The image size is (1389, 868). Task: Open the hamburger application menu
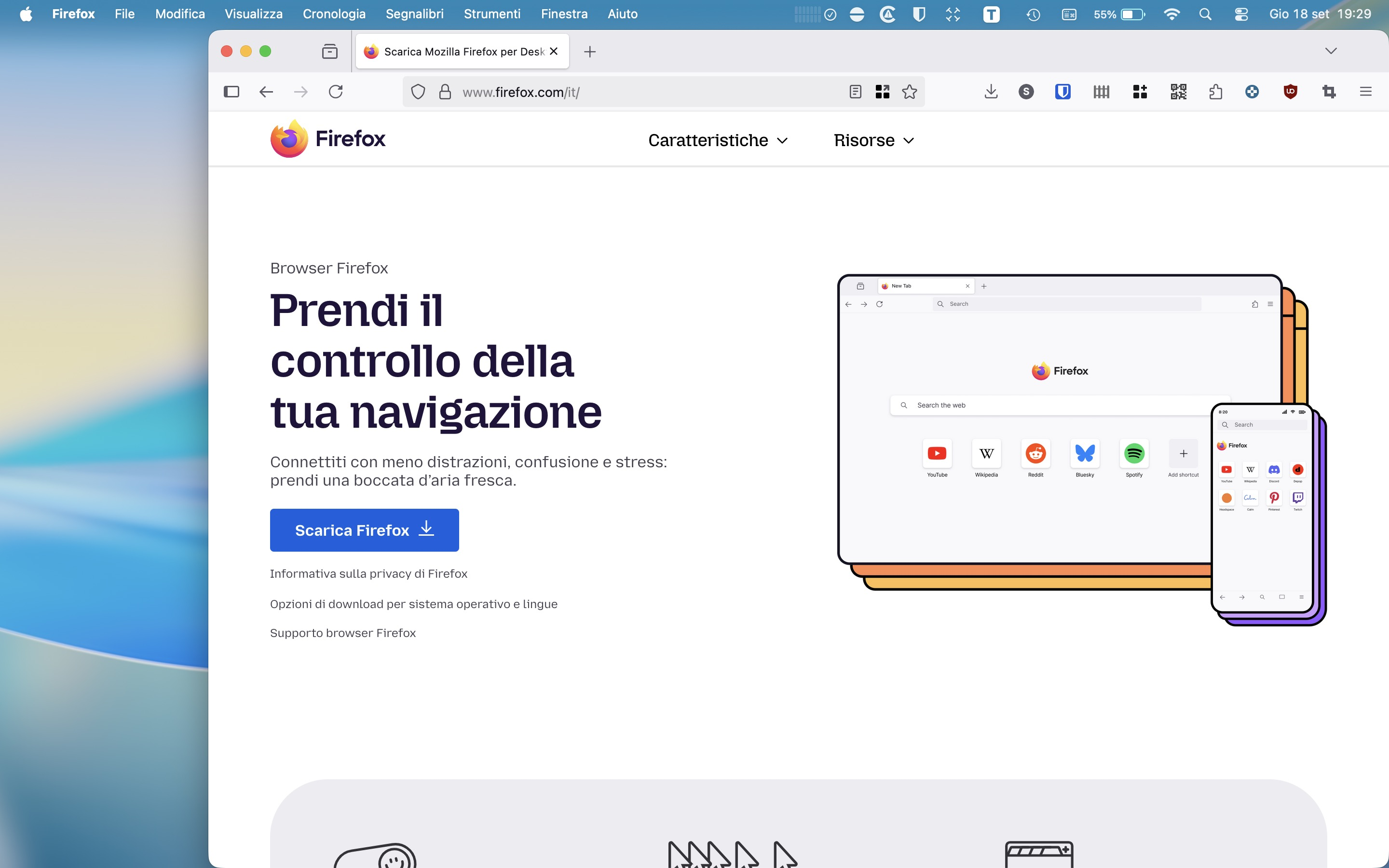[x=1365, y=92]
